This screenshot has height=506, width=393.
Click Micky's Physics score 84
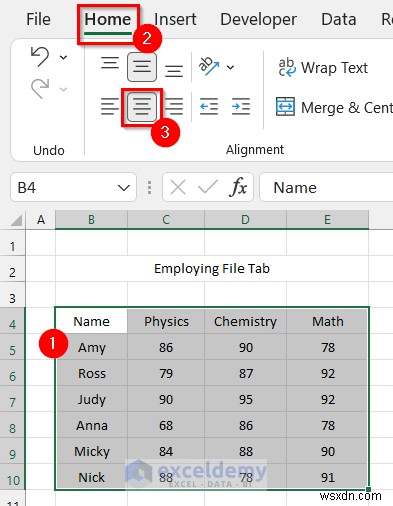[x=166, y=451]
